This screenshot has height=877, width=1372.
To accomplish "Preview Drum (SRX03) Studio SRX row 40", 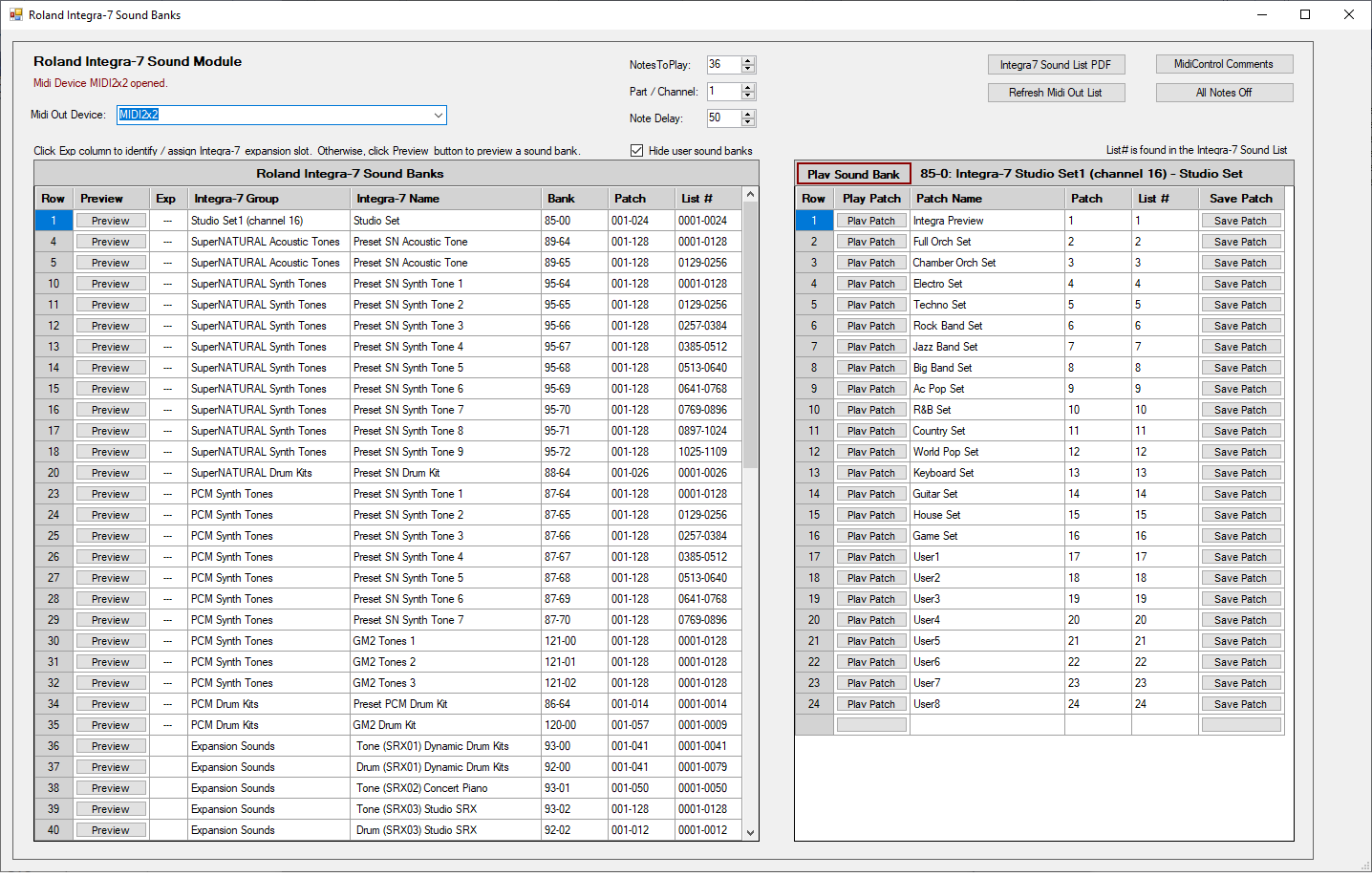I will pos(111,830).
